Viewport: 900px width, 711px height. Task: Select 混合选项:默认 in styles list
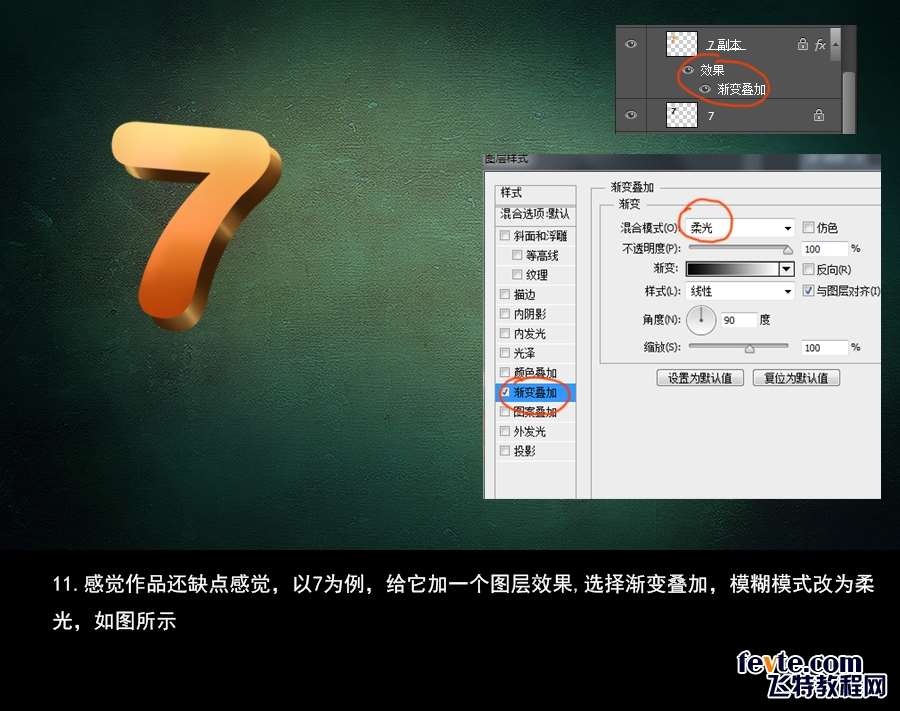point(535,214)
